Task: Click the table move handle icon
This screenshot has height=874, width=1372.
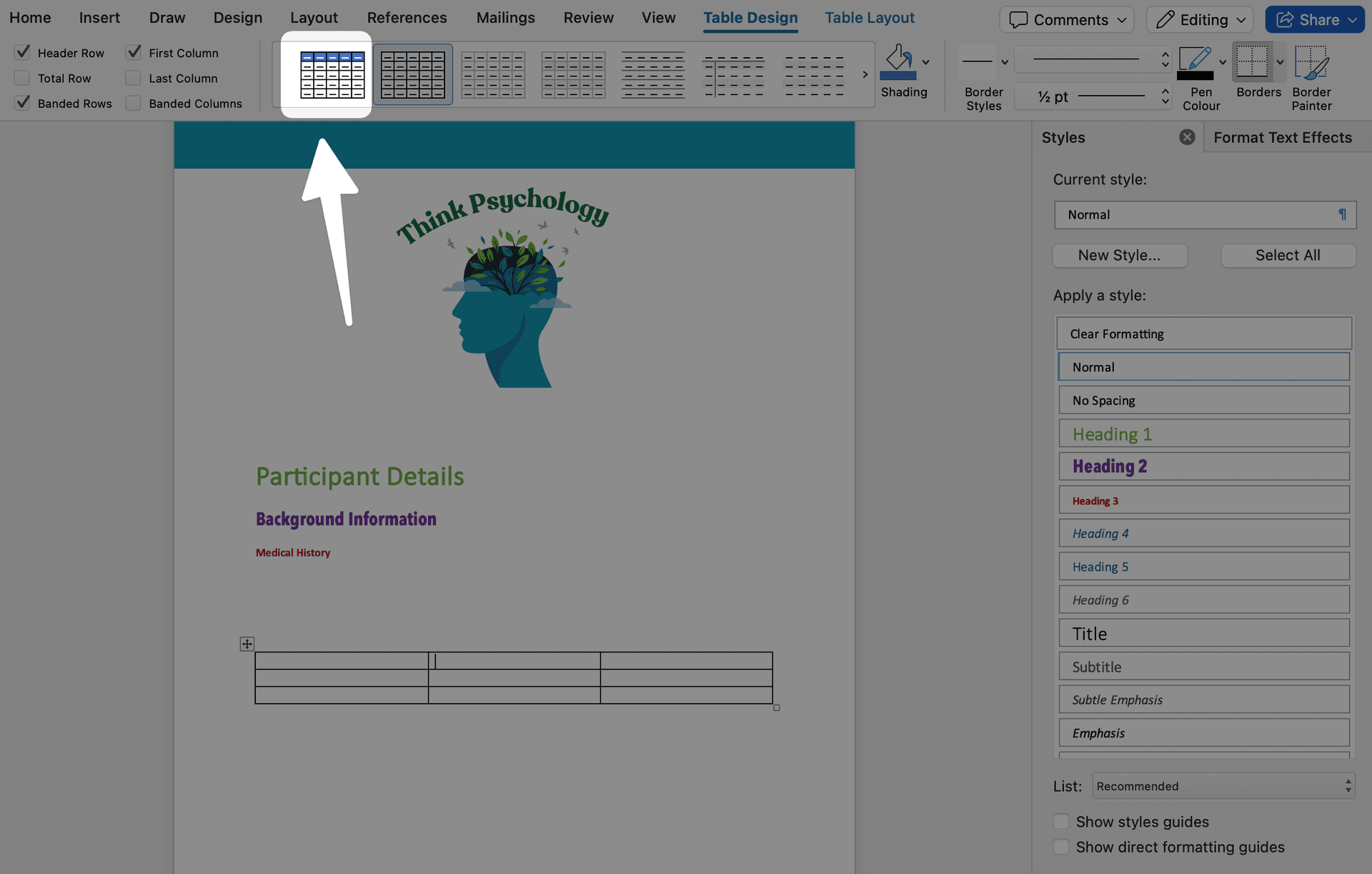Action: (x=247, y=644)
